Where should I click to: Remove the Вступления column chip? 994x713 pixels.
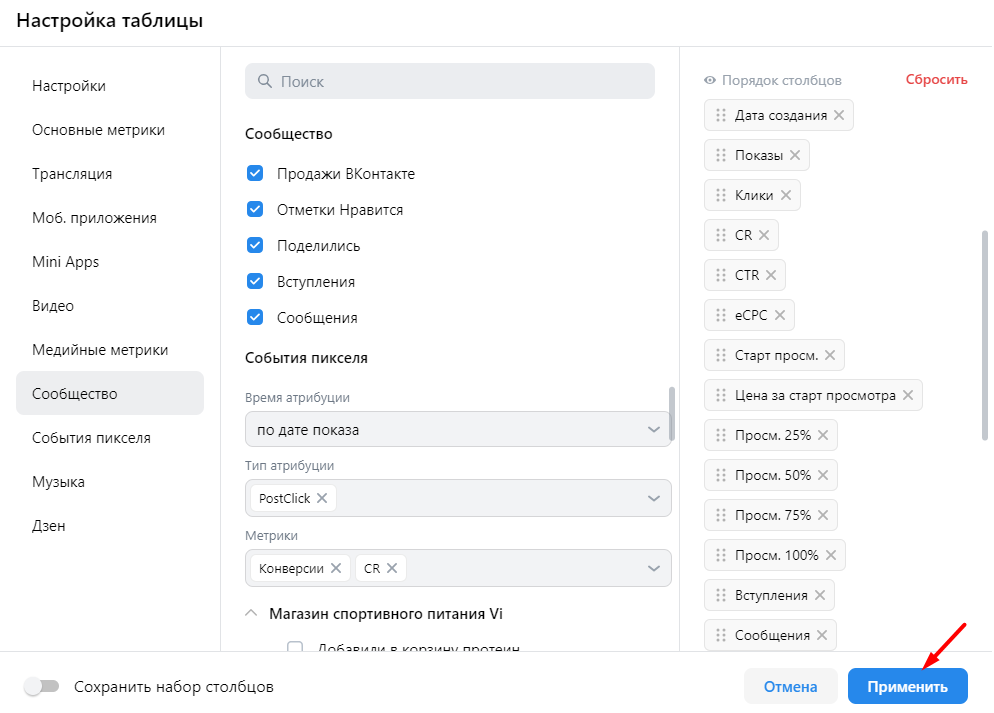820,595
